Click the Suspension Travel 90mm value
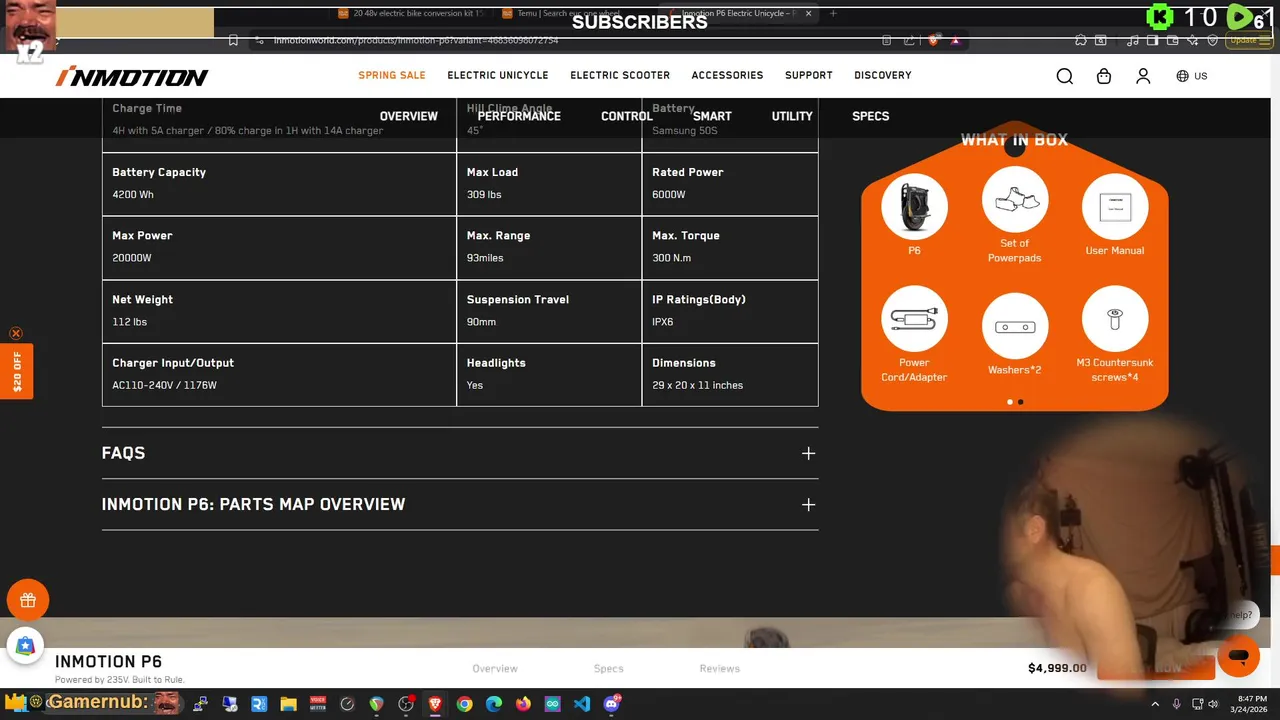The width and height of the screenshot is (1280, 720). pyautogui.click(x=481, y=322)
